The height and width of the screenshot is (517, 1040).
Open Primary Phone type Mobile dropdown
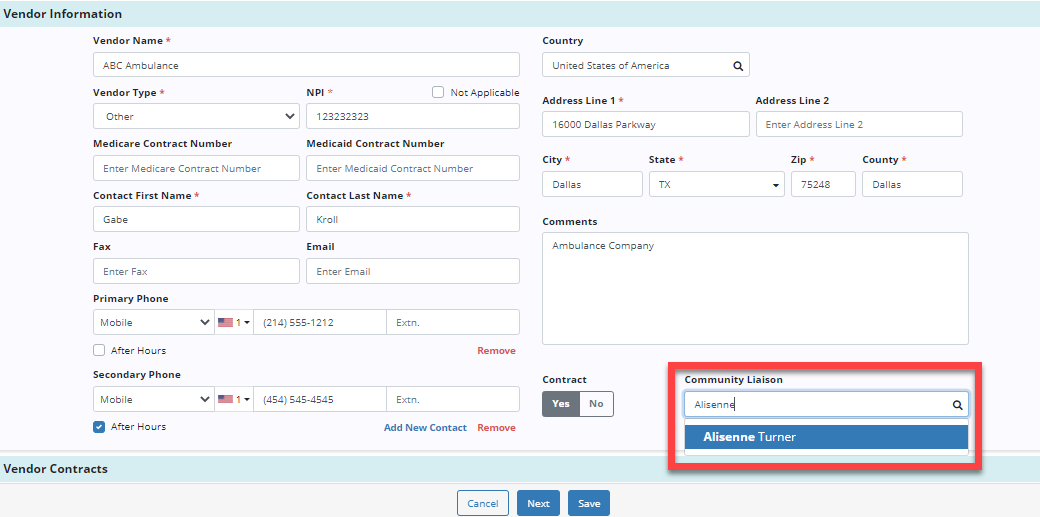tap(153, 323)
